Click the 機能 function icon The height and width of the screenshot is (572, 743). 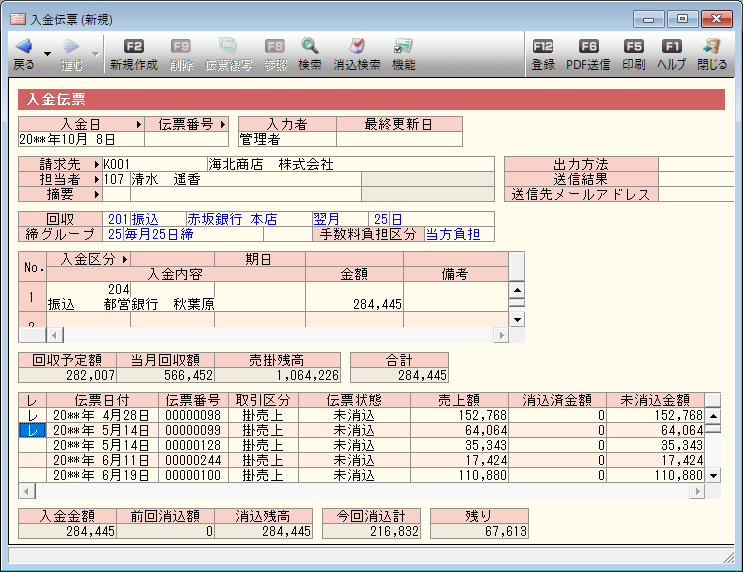403,47
